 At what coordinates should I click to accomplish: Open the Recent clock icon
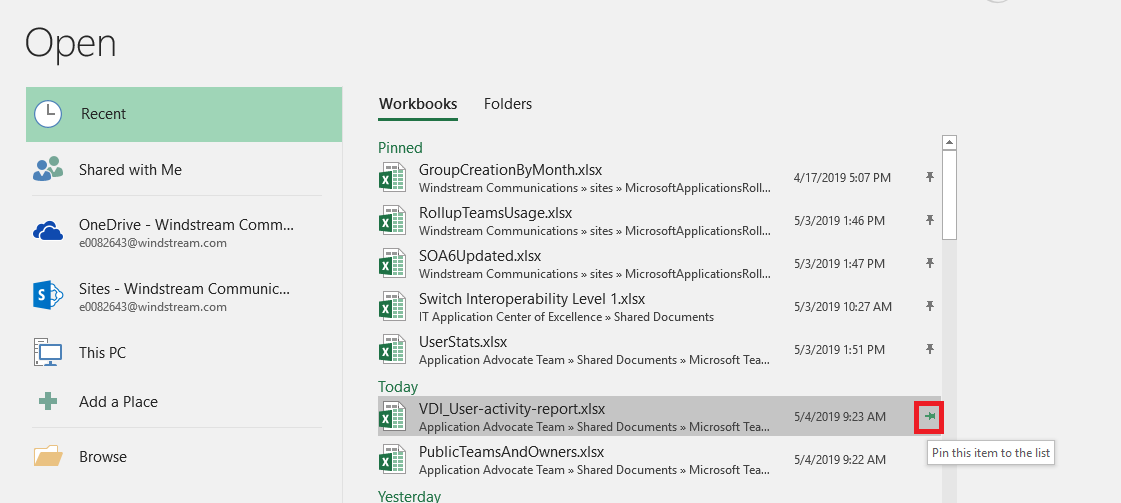[x=48, y=114]
